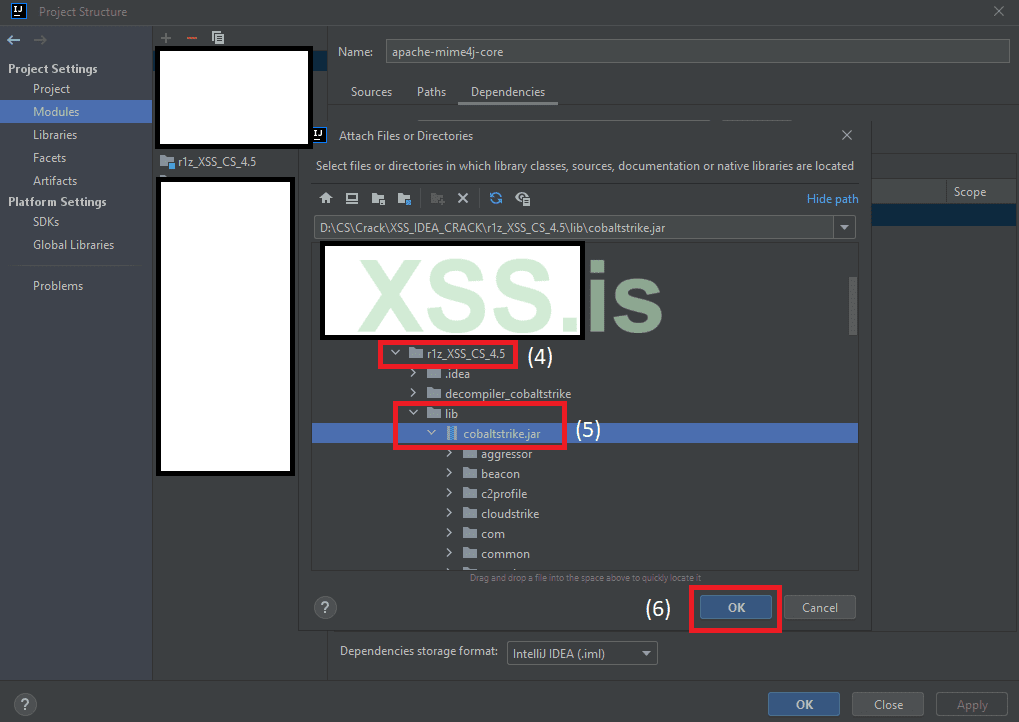This screenshot has width=1019, height=722.
Task: Go to the project directory icon
Action: pos(378,198)
